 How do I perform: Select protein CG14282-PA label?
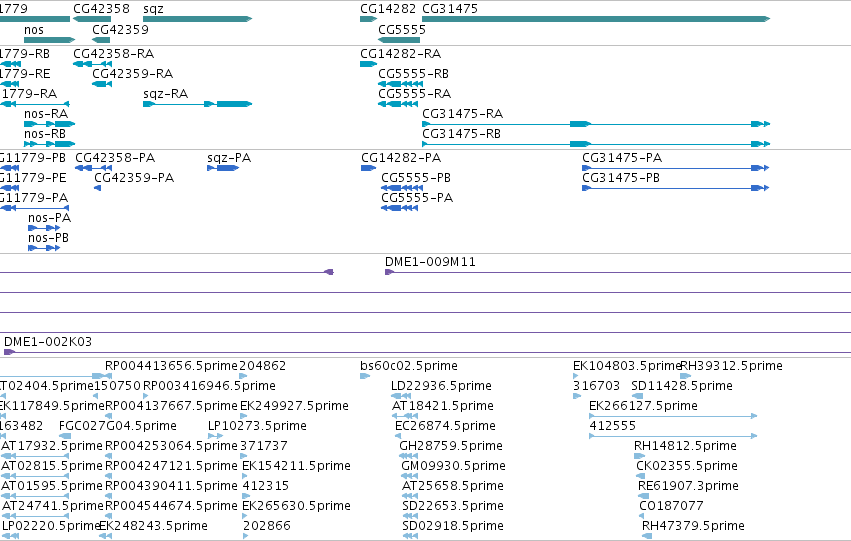click(401, 158)
